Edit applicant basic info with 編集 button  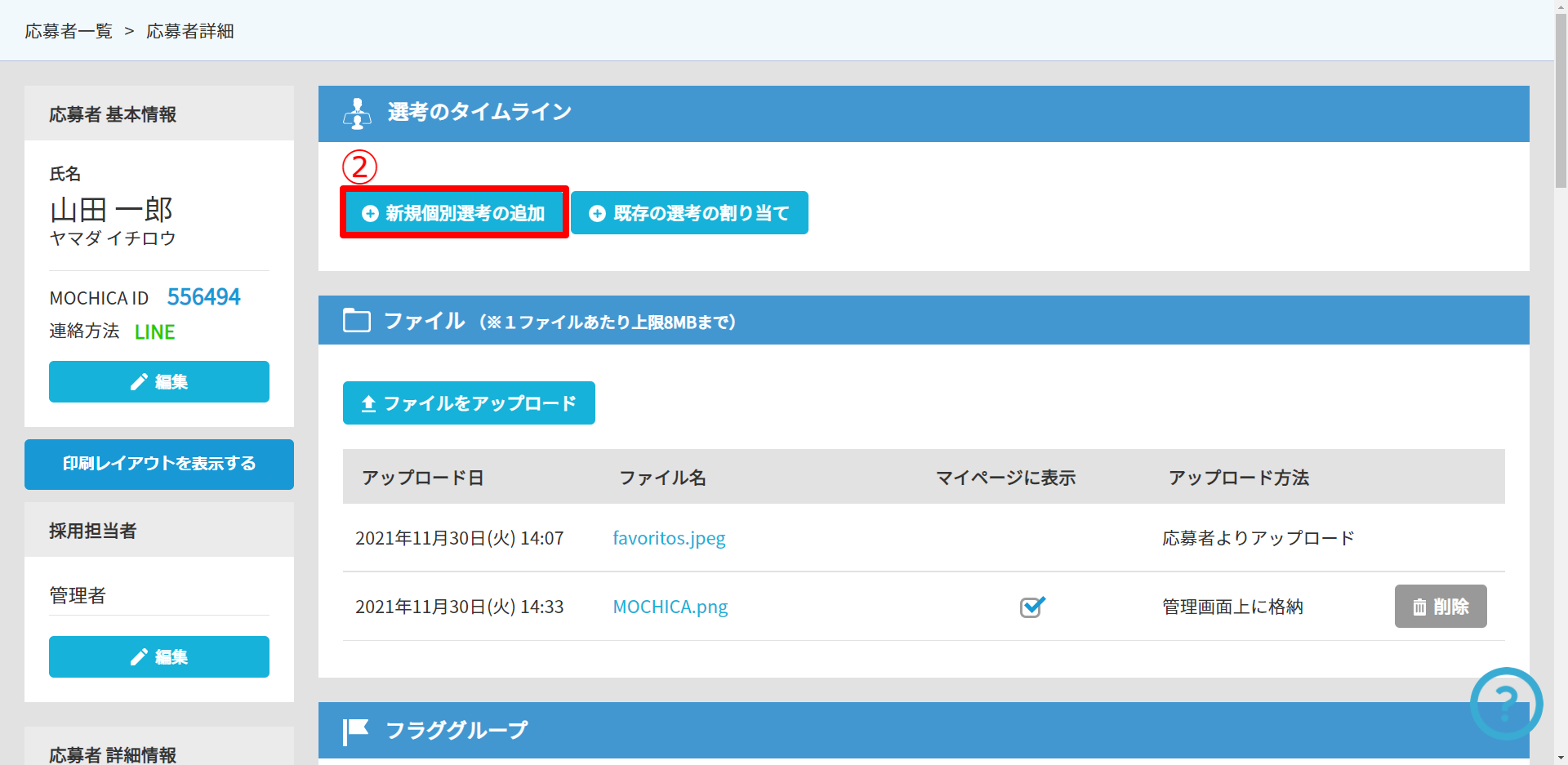pyautogui.click(x=159, y=382)
